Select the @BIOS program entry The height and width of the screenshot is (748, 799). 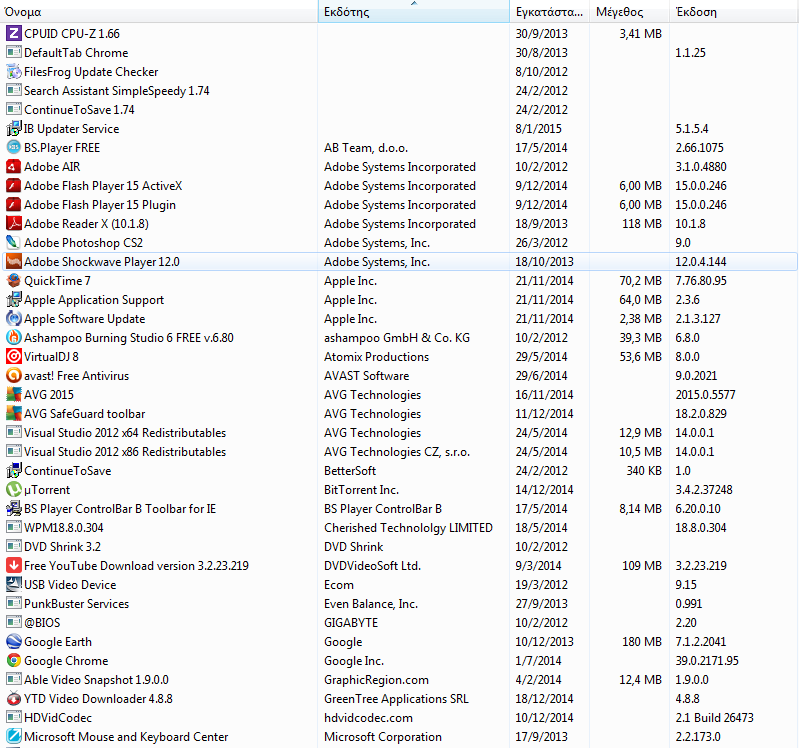400,623
